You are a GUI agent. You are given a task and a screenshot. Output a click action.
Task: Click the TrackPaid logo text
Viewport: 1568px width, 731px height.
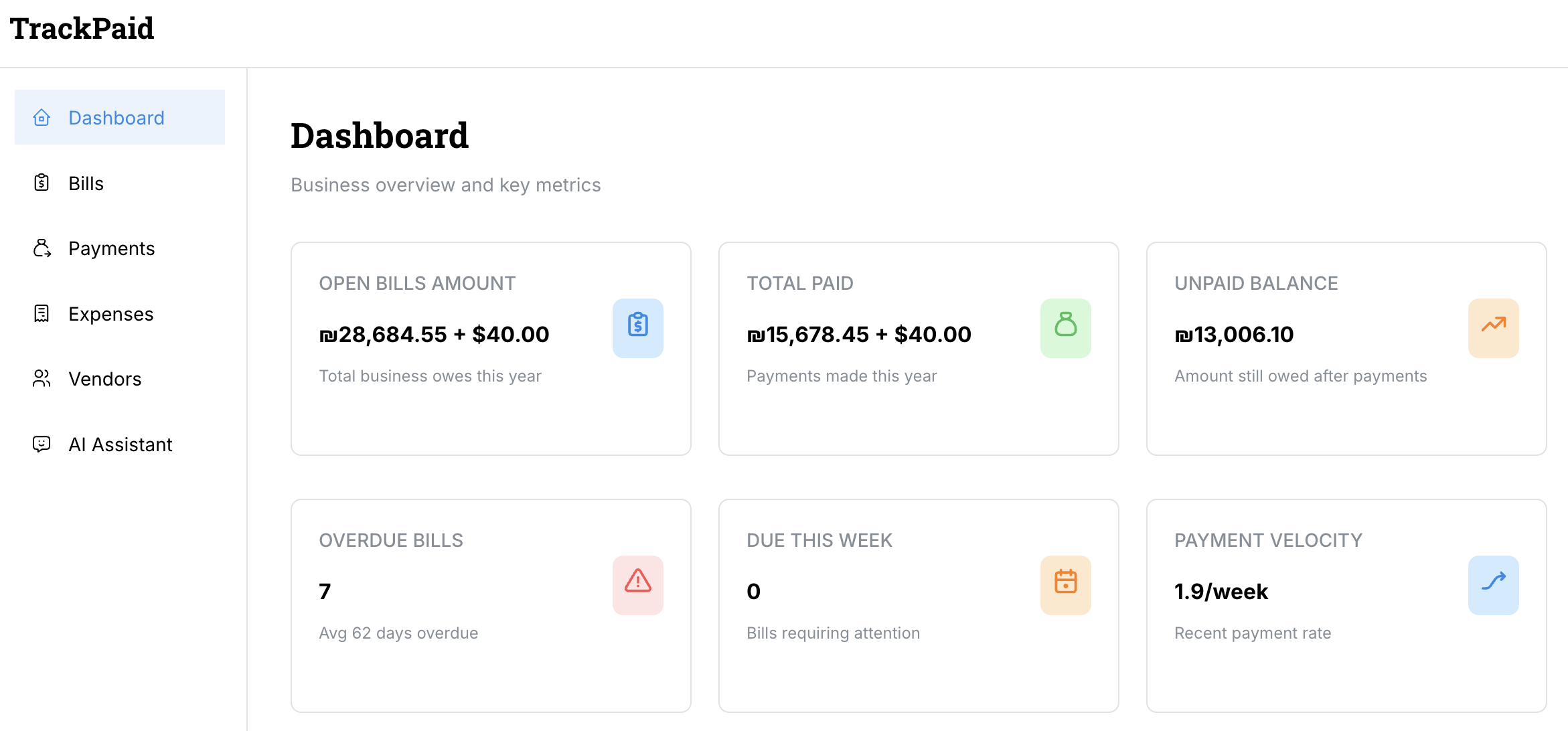click(x=82, y=27)
